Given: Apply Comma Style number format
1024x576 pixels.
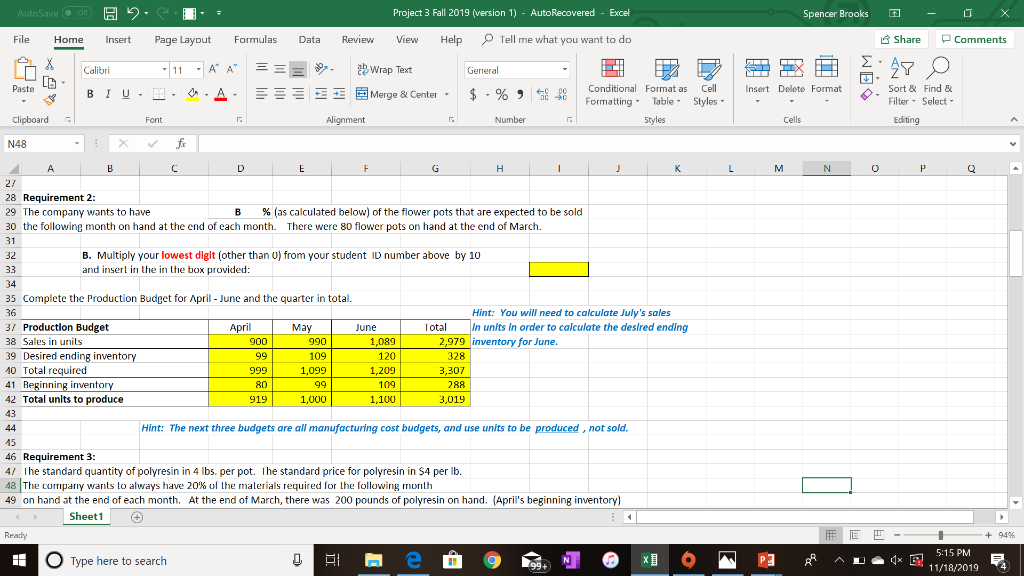Looking at the screenshot, I should pyautogui.click(x=520, y=94).
